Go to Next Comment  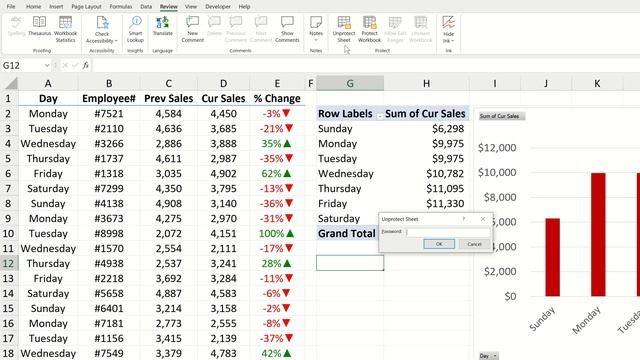point(261,29)
